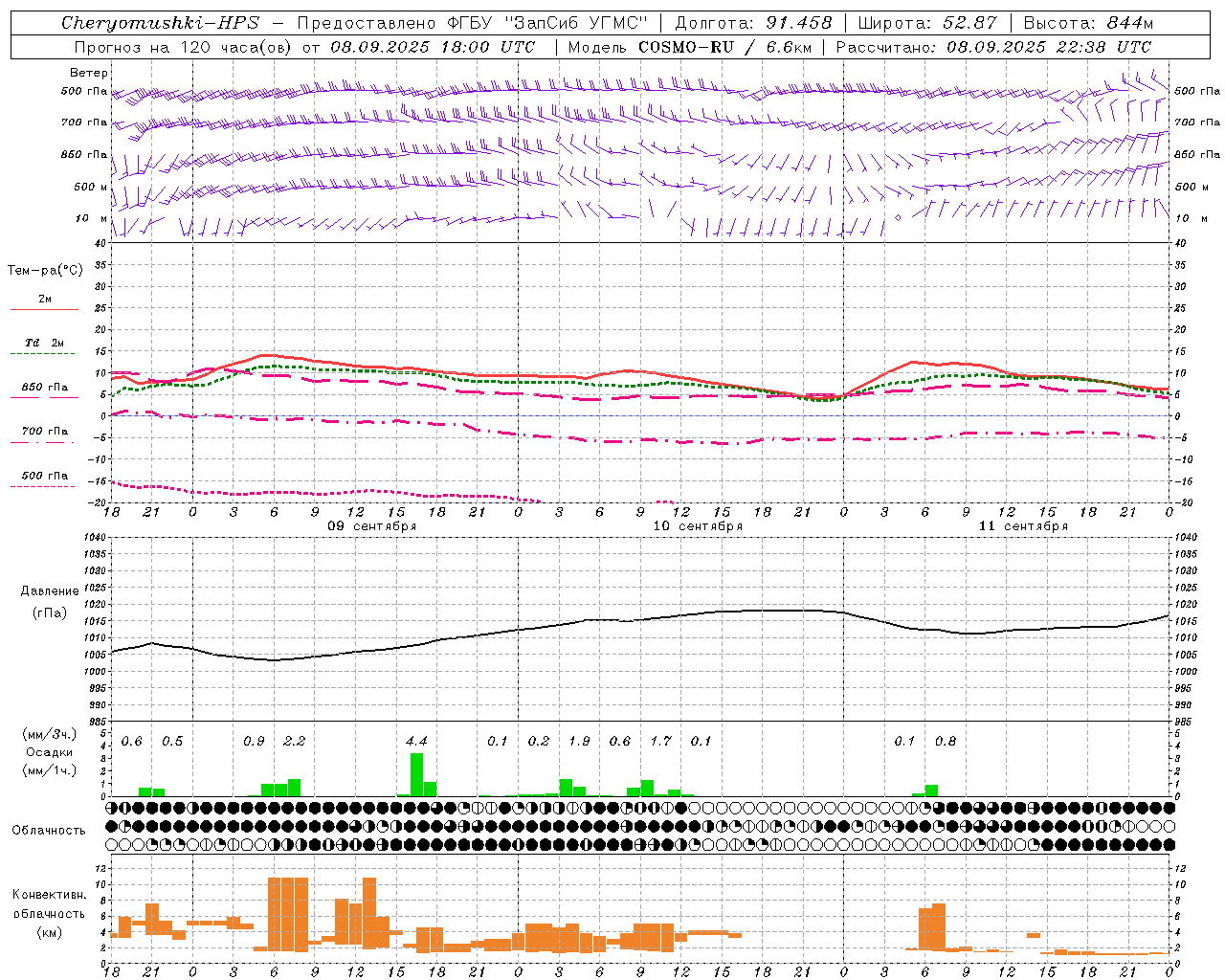
Task: Click the red legend line under 2м
Action: coord(44,310)
